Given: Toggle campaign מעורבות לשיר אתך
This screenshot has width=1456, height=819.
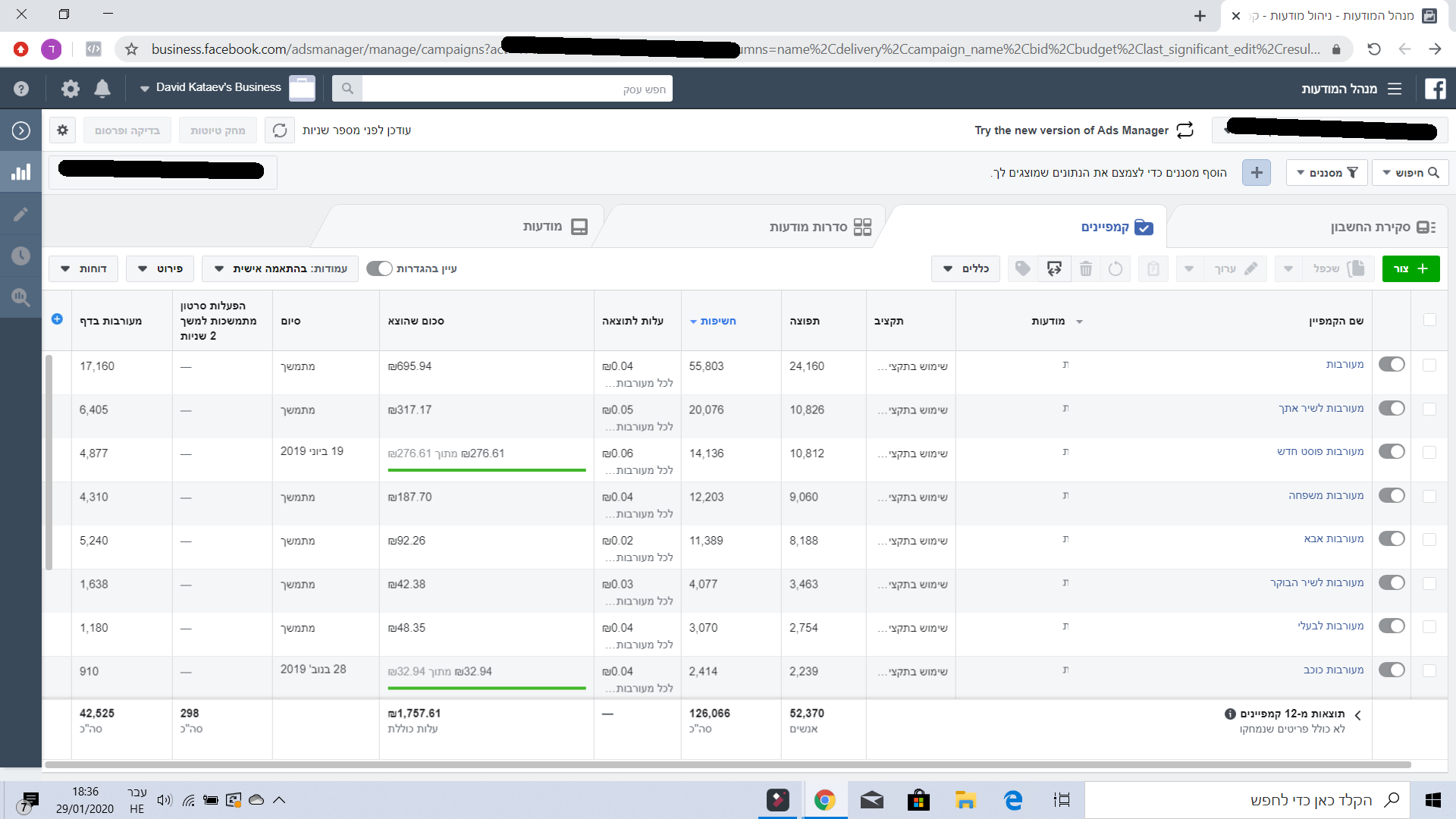Looking at the screenshot, I should [1392, 409].
